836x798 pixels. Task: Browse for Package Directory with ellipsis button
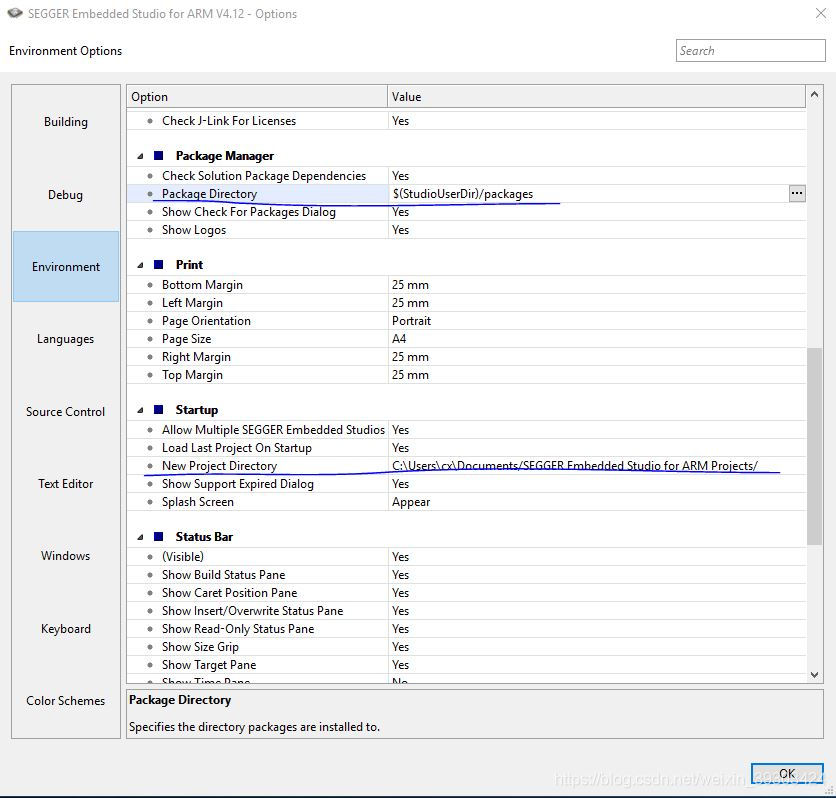coord(797,194)
